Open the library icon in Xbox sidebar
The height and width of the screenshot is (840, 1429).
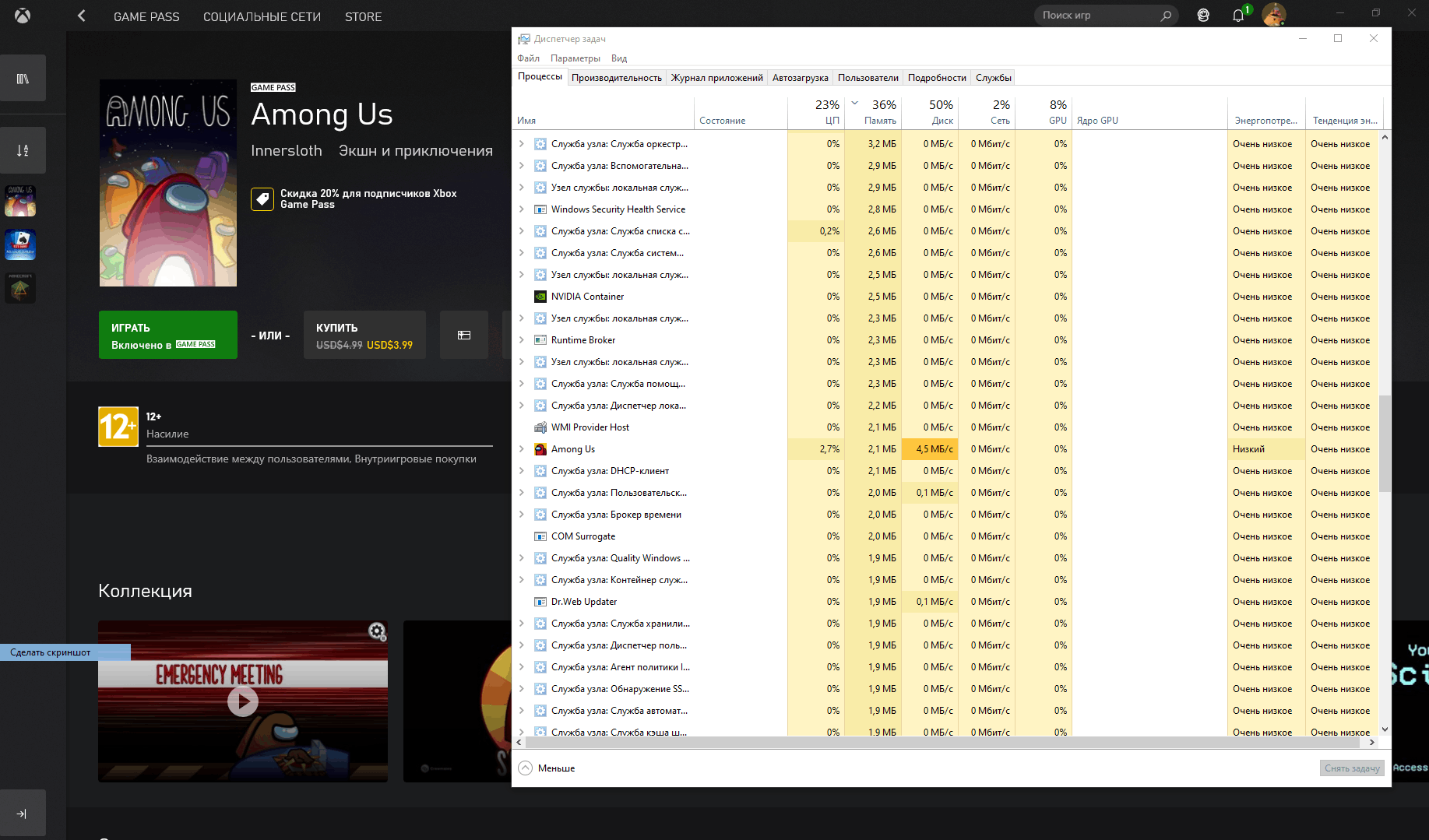23,78
